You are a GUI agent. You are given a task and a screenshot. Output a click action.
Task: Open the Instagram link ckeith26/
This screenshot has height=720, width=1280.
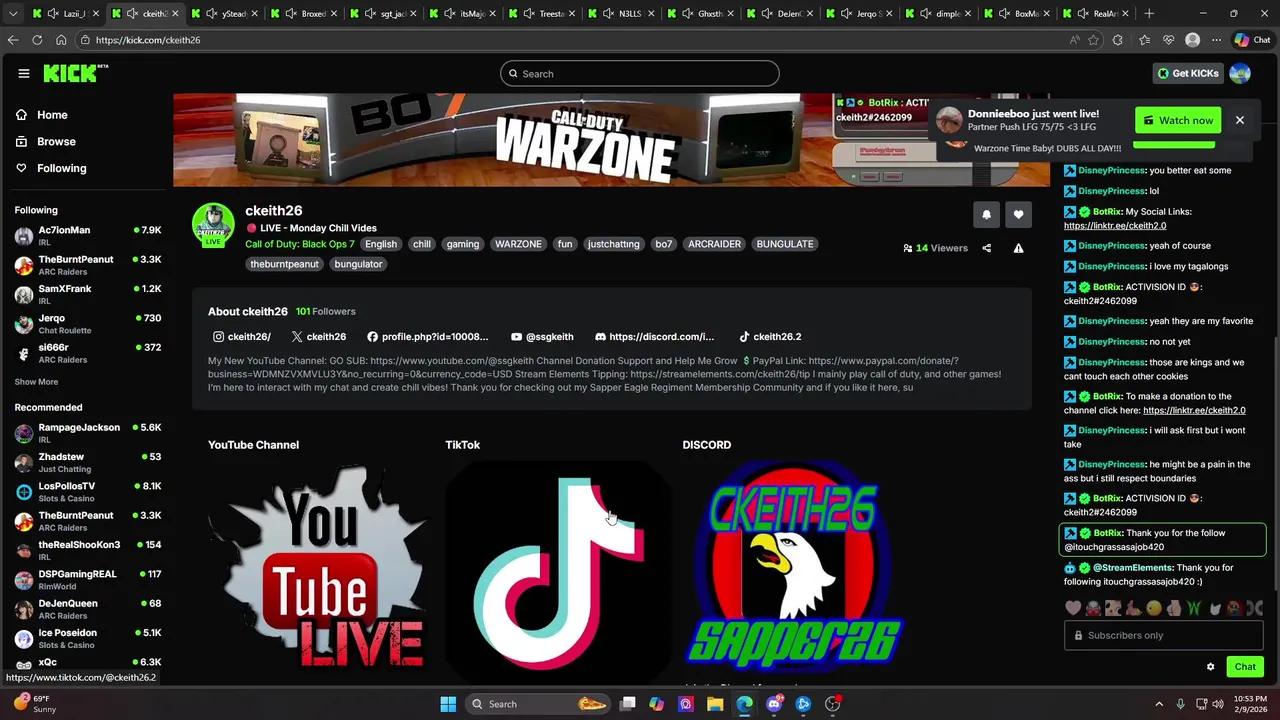(x=241, y=337)
